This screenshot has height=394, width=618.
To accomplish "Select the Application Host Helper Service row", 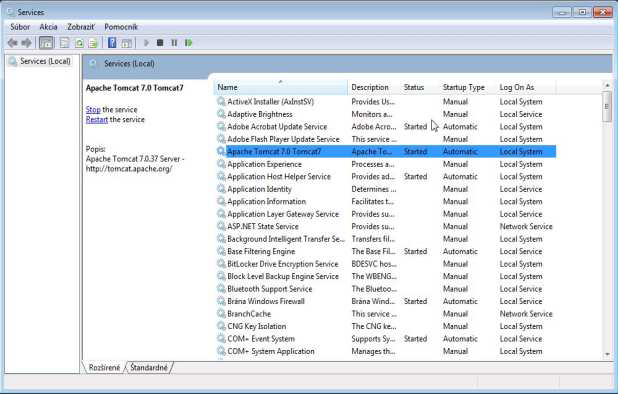I will click(386, 177).
